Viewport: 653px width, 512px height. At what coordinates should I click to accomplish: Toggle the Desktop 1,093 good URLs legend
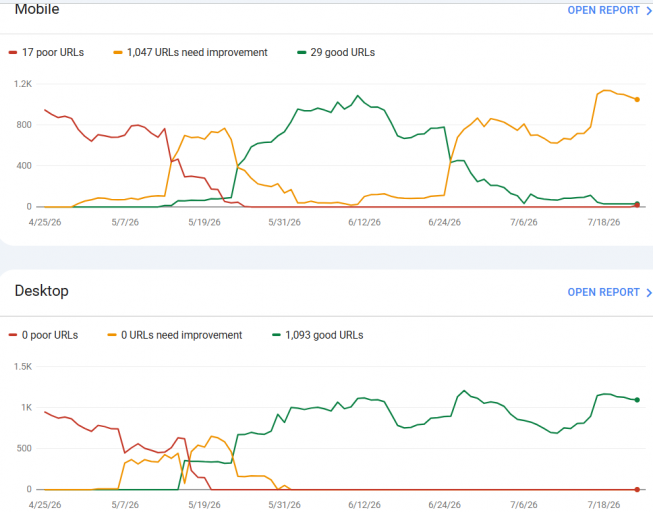click(318, 335)
